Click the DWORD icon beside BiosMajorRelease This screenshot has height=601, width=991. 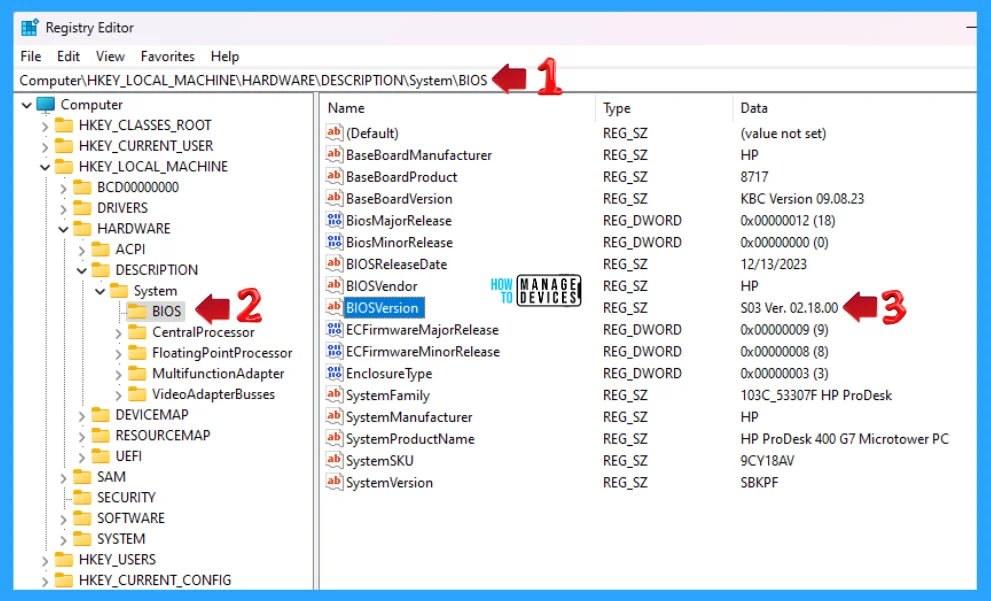point(334,220)
